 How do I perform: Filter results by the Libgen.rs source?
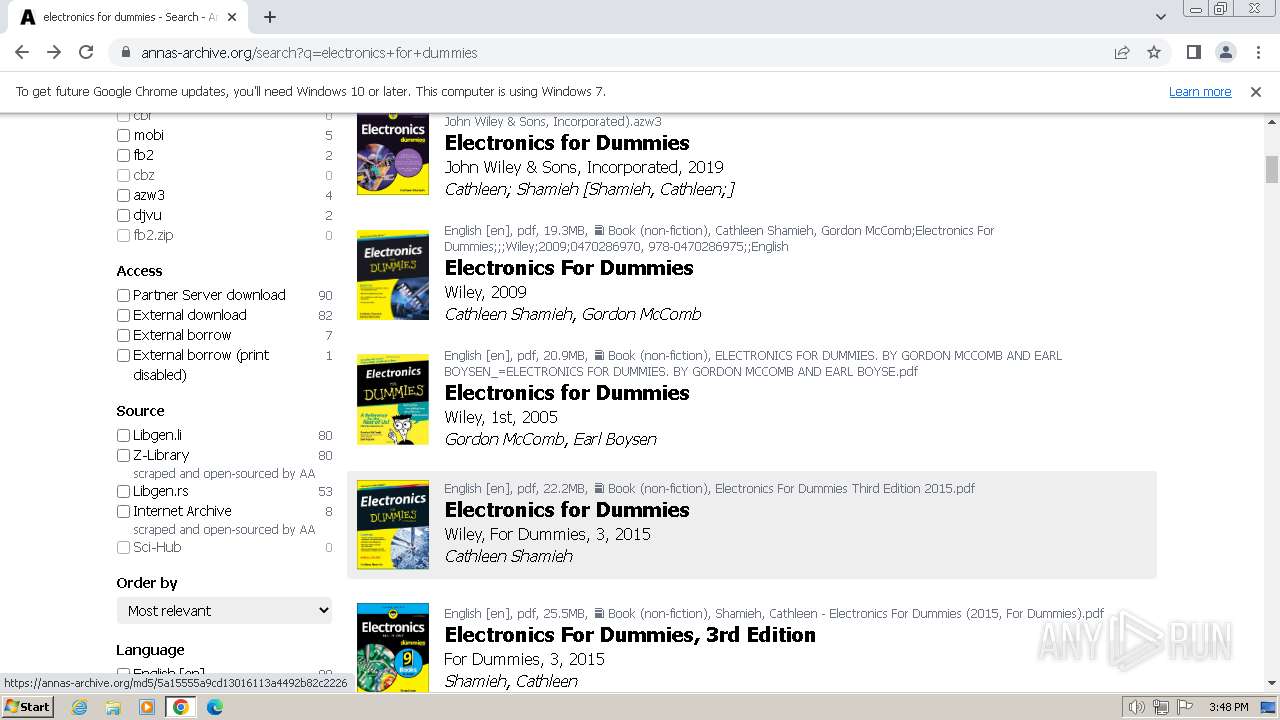[x=123, y=491]
